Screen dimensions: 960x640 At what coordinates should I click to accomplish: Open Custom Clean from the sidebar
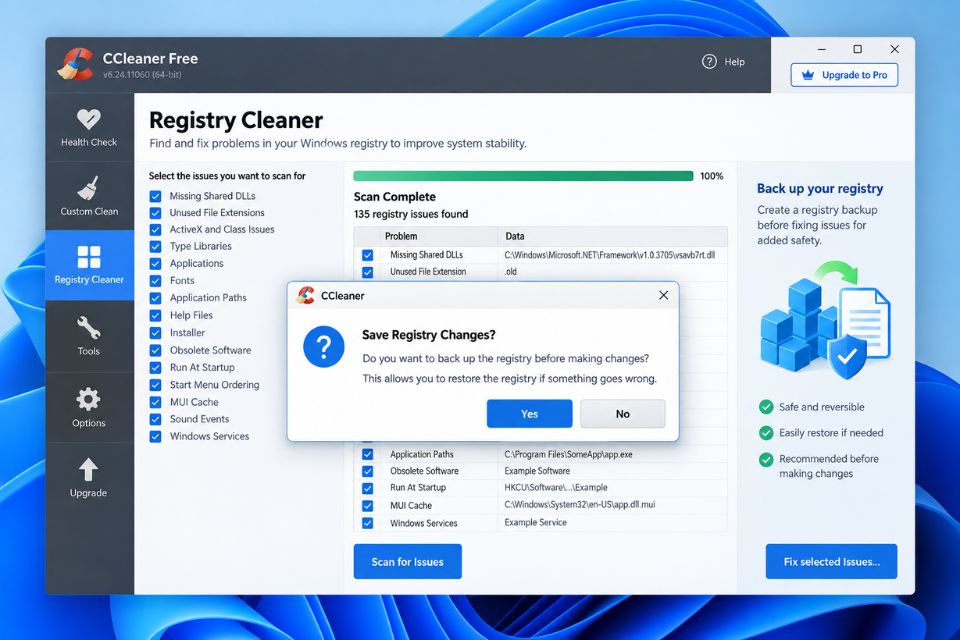[x=89, y=197]
